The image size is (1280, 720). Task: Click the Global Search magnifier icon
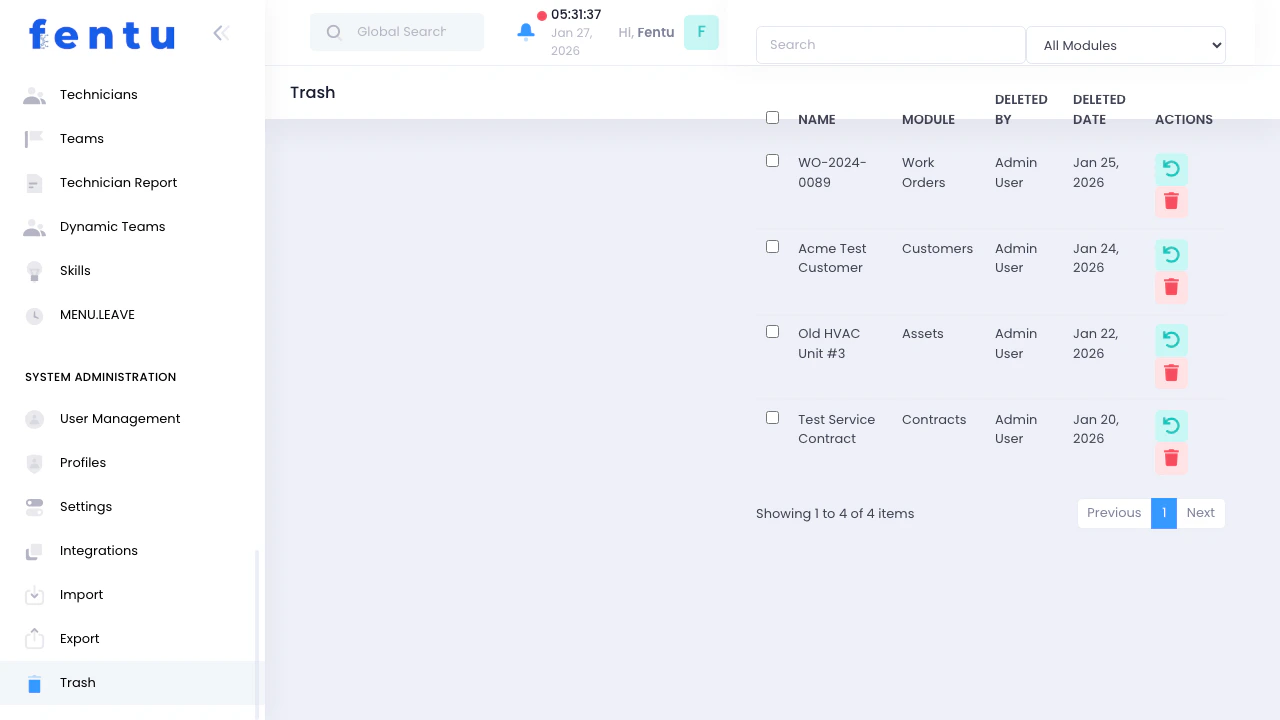(334, 32)
